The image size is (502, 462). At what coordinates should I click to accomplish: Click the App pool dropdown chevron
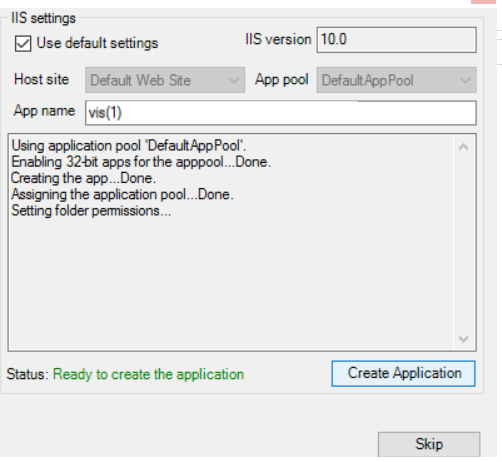[465, 80]
